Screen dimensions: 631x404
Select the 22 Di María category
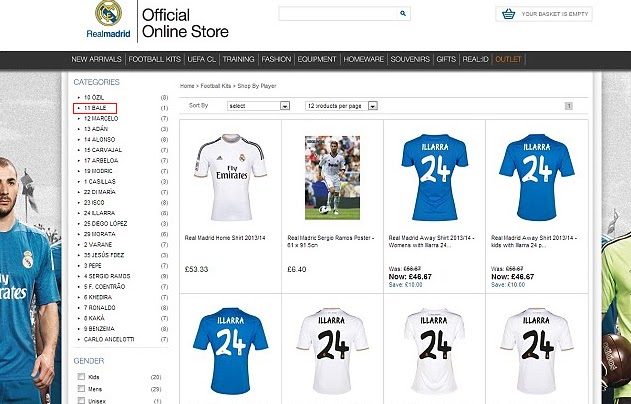(x=99, y=192)
